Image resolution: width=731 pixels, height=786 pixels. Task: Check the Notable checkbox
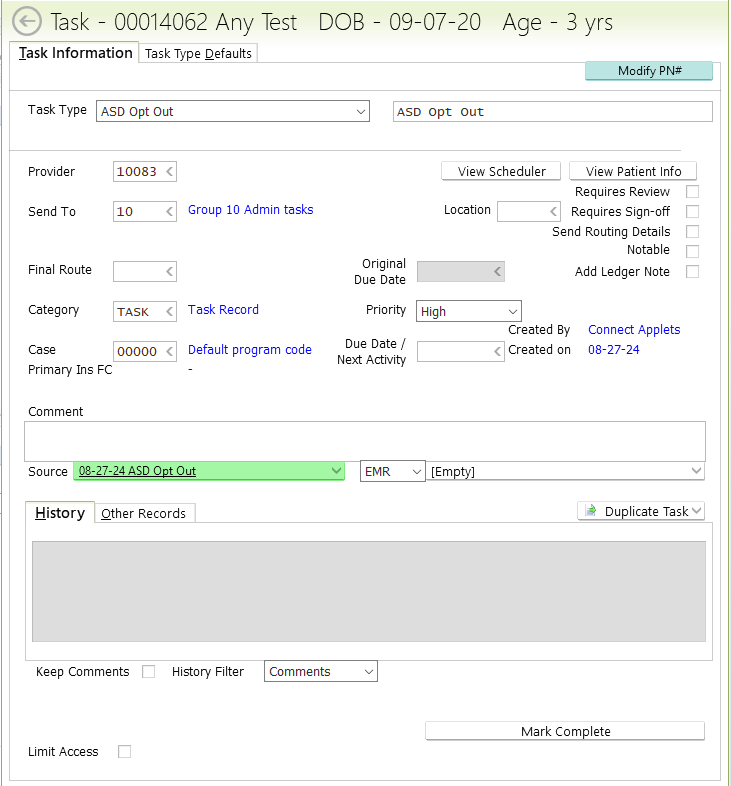692,251
